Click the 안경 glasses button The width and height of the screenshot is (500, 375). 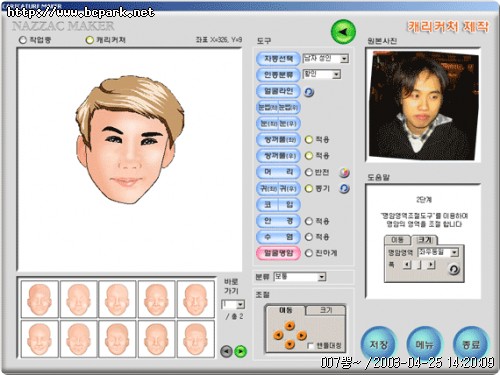[x=278, y=221]
